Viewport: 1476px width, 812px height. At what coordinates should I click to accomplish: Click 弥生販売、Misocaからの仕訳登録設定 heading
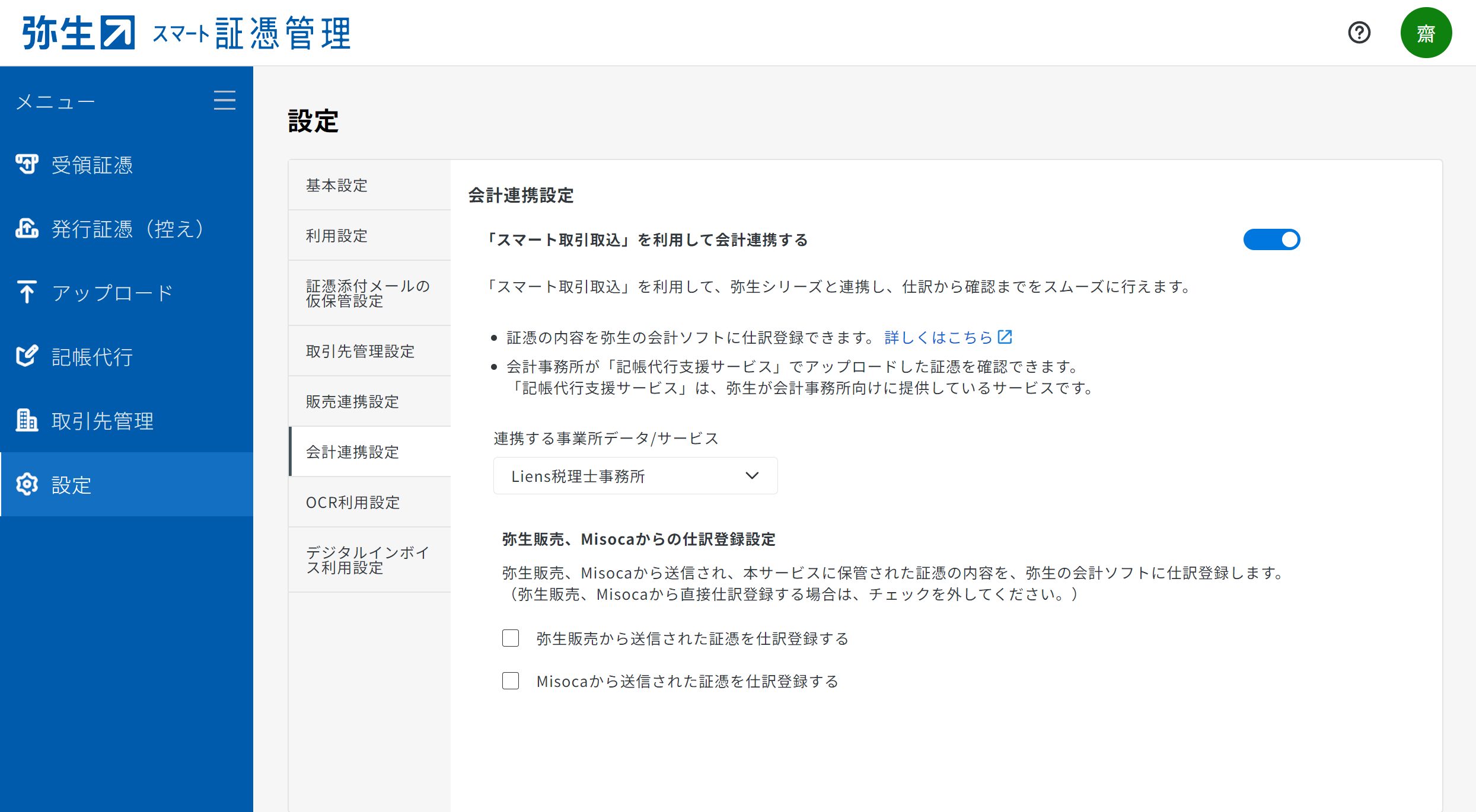click(639, 539)
